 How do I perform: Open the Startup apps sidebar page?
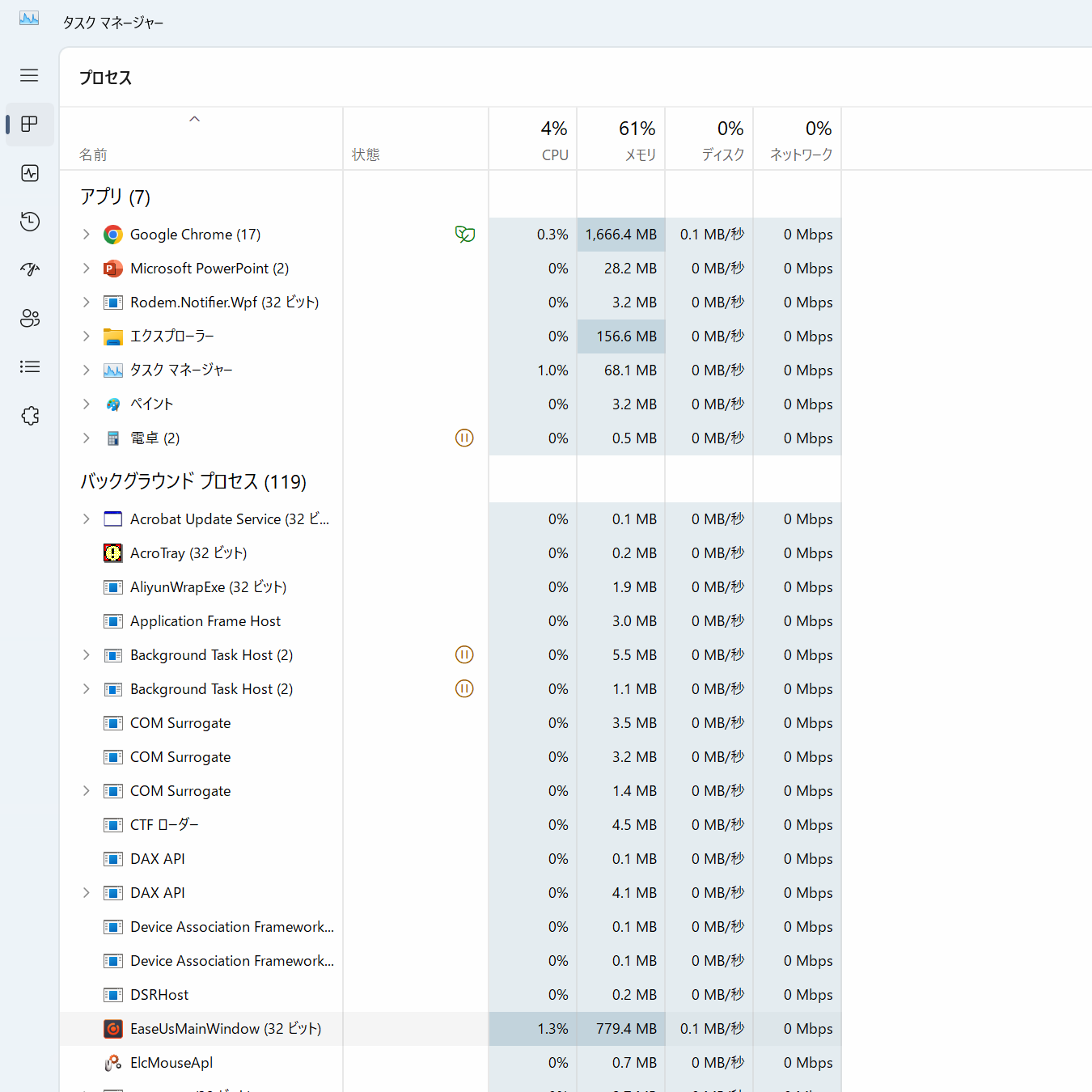tap(30, 270)
